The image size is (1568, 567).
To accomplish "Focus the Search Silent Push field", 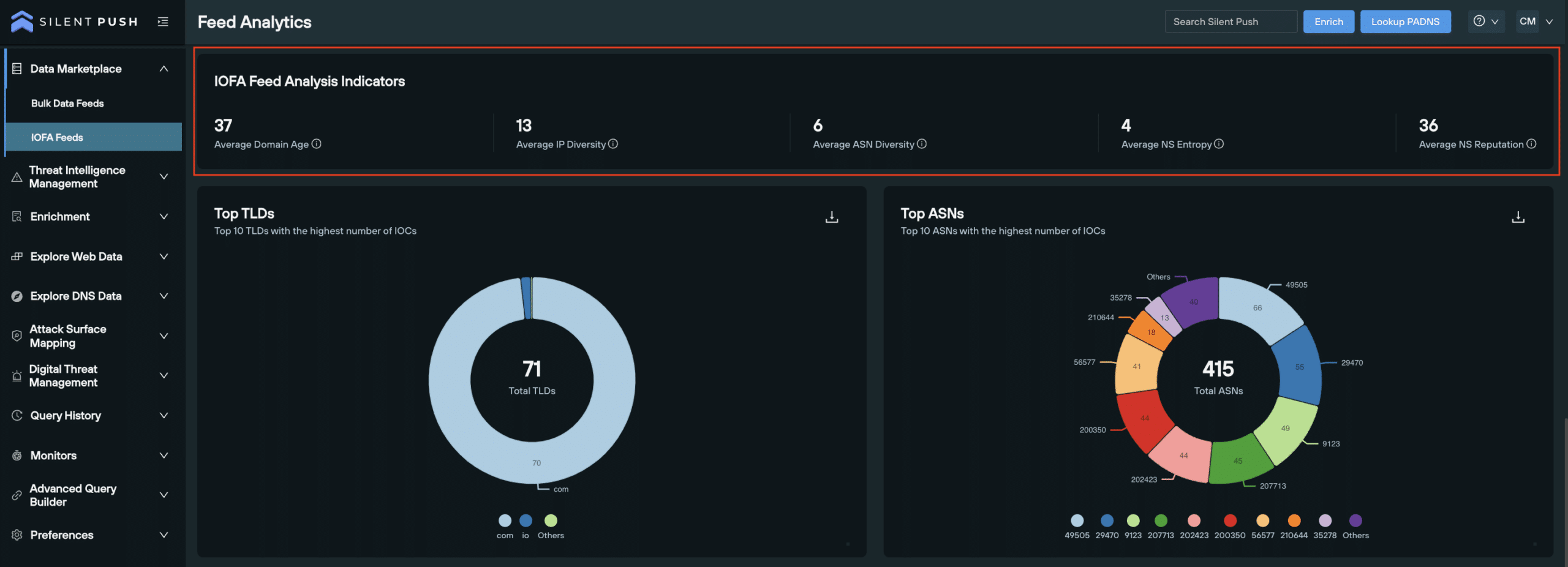I will [1231, 21].
